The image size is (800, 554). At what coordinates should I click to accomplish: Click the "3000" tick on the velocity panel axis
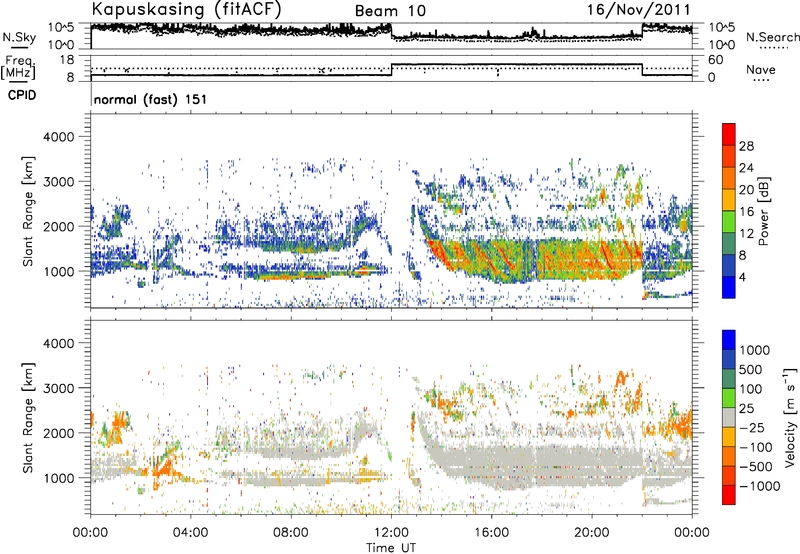click(59, 388)
